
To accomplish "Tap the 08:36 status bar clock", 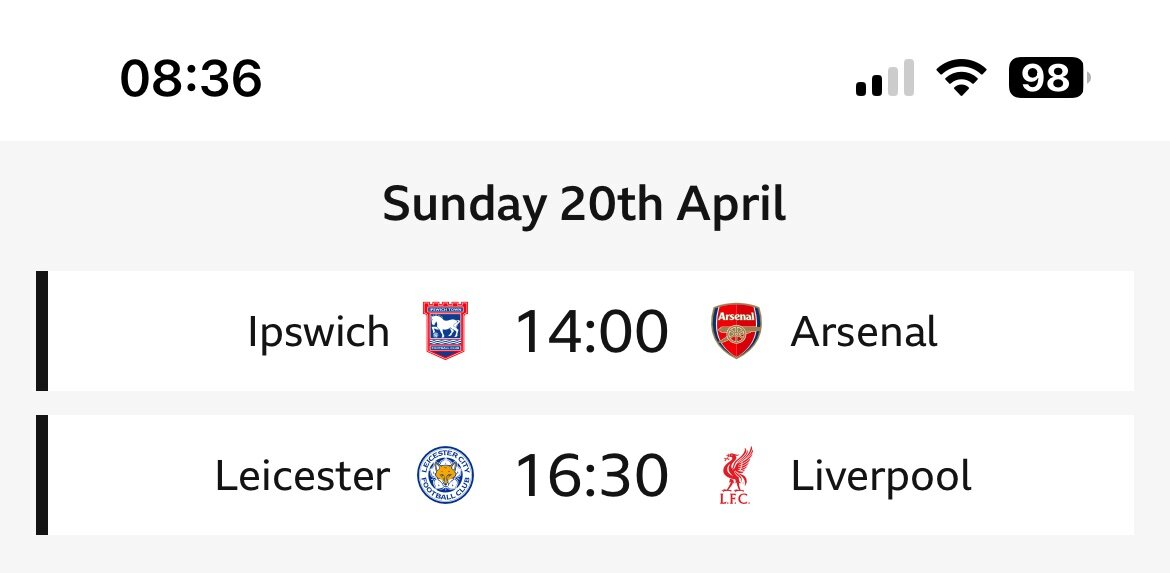I will pos(191,78).
